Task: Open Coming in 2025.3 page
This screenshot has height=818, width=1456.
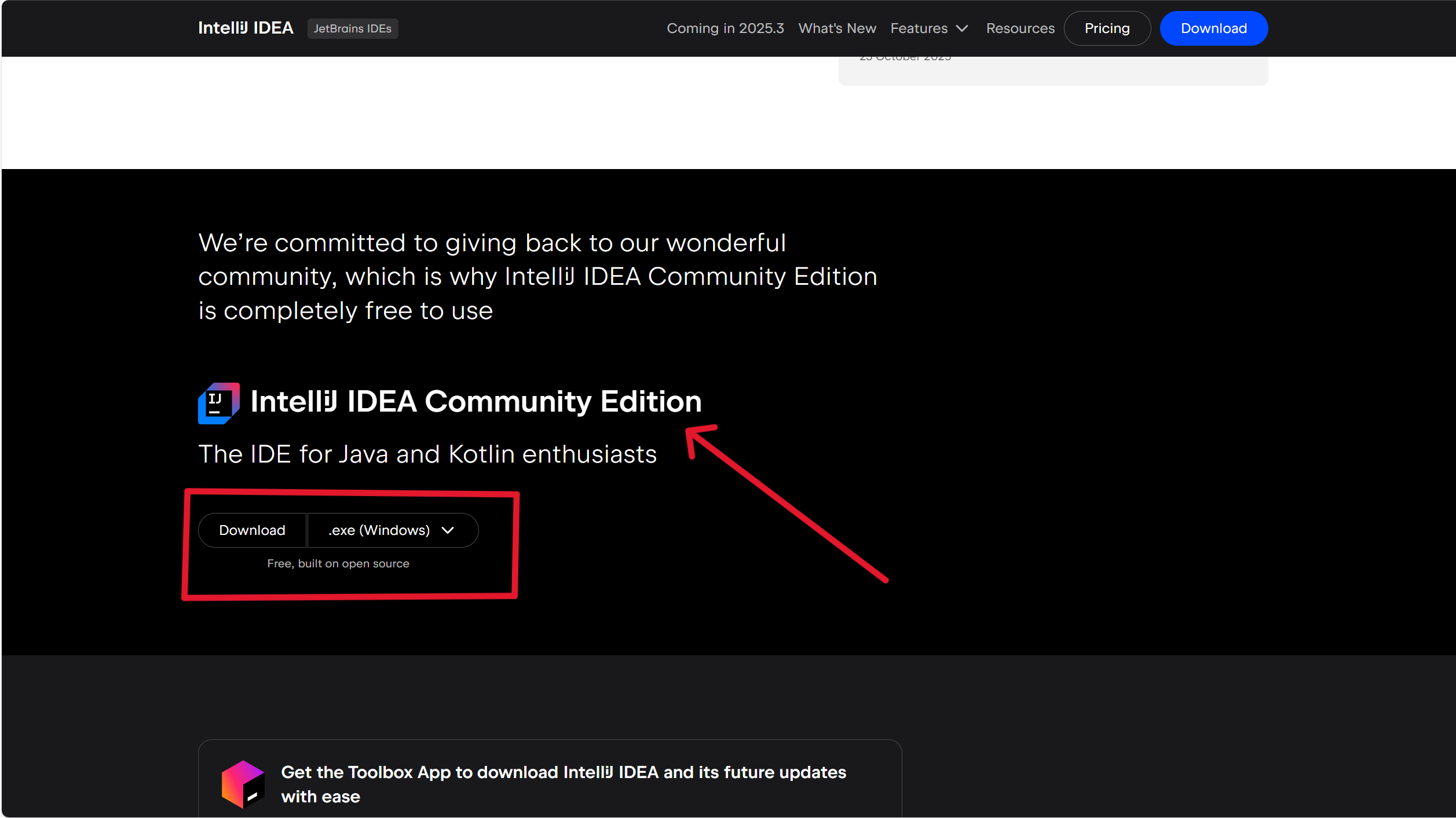Action: click(x=725, y=28)
